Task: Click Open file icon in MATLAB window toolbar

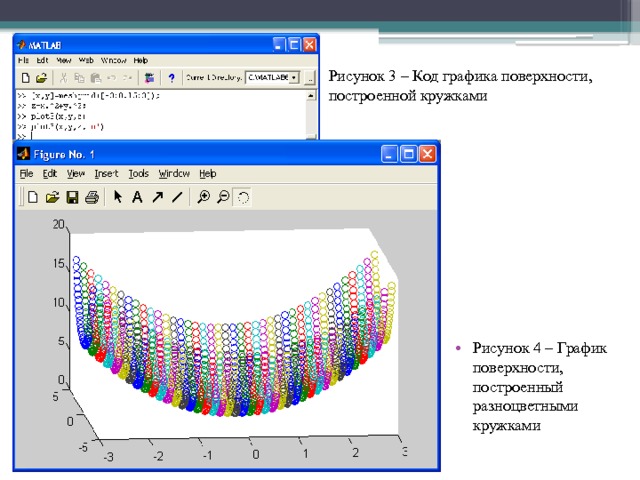Action: pyautogui.click(x=41, y=77)
